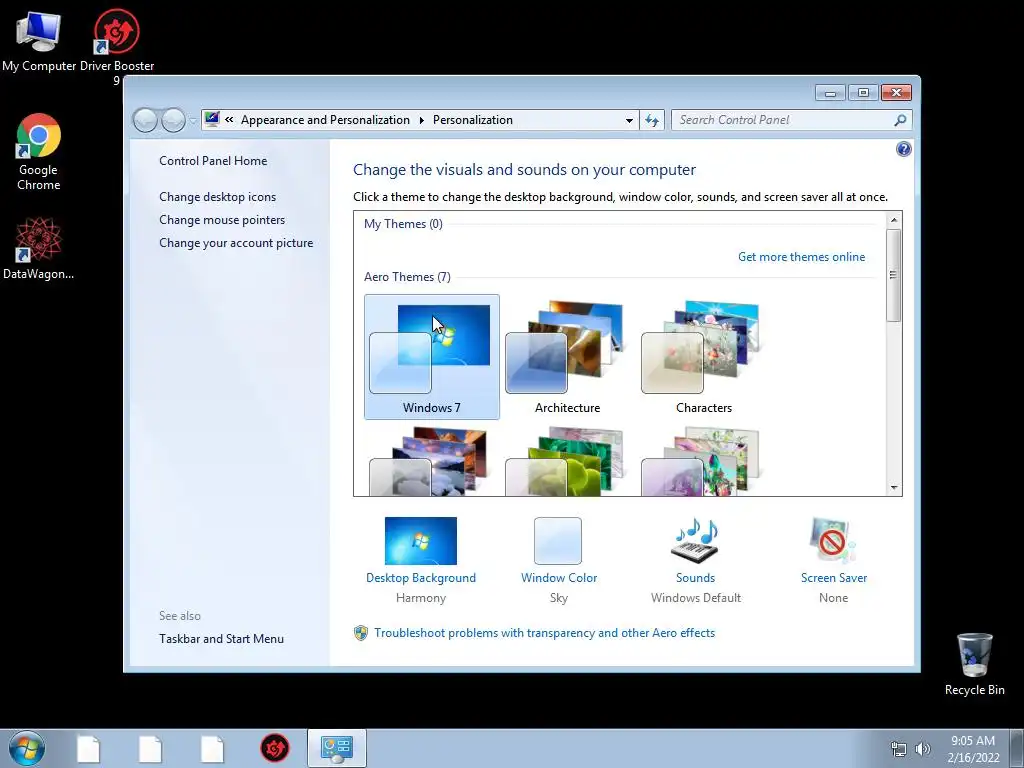Open Driver Booster from the taskbar

[x=274, y=748]
